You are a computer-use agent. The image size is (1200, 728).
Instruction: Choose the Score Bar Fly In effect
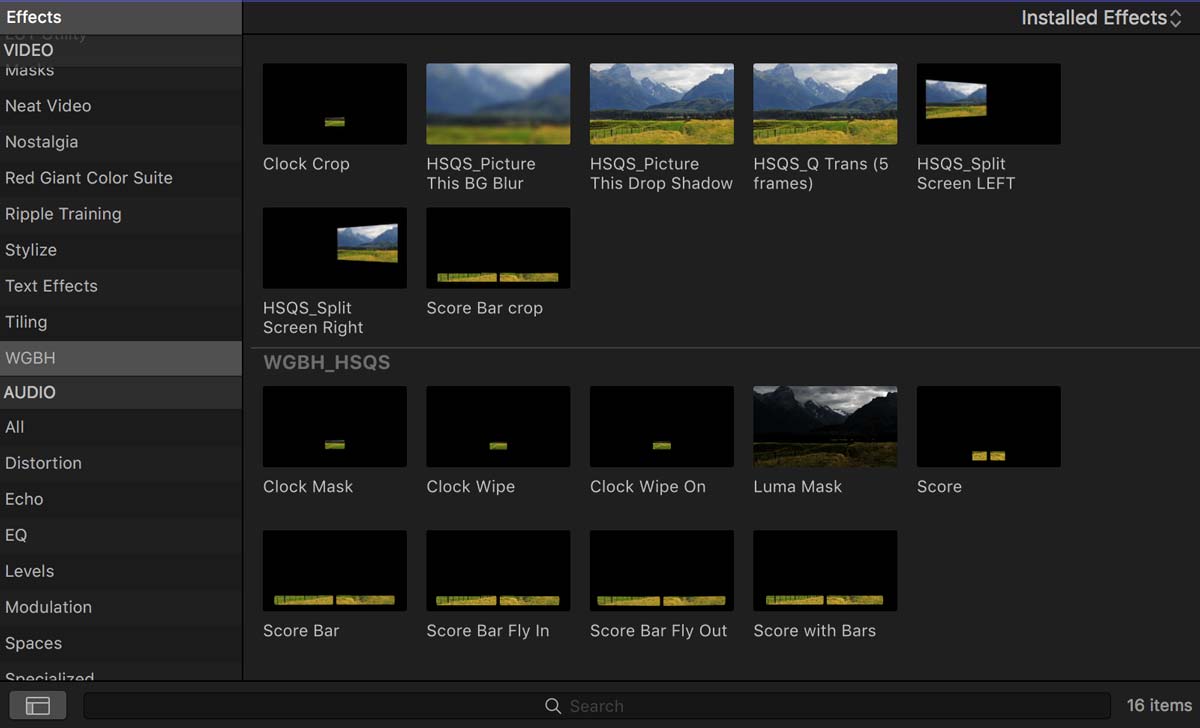[498, 571]
